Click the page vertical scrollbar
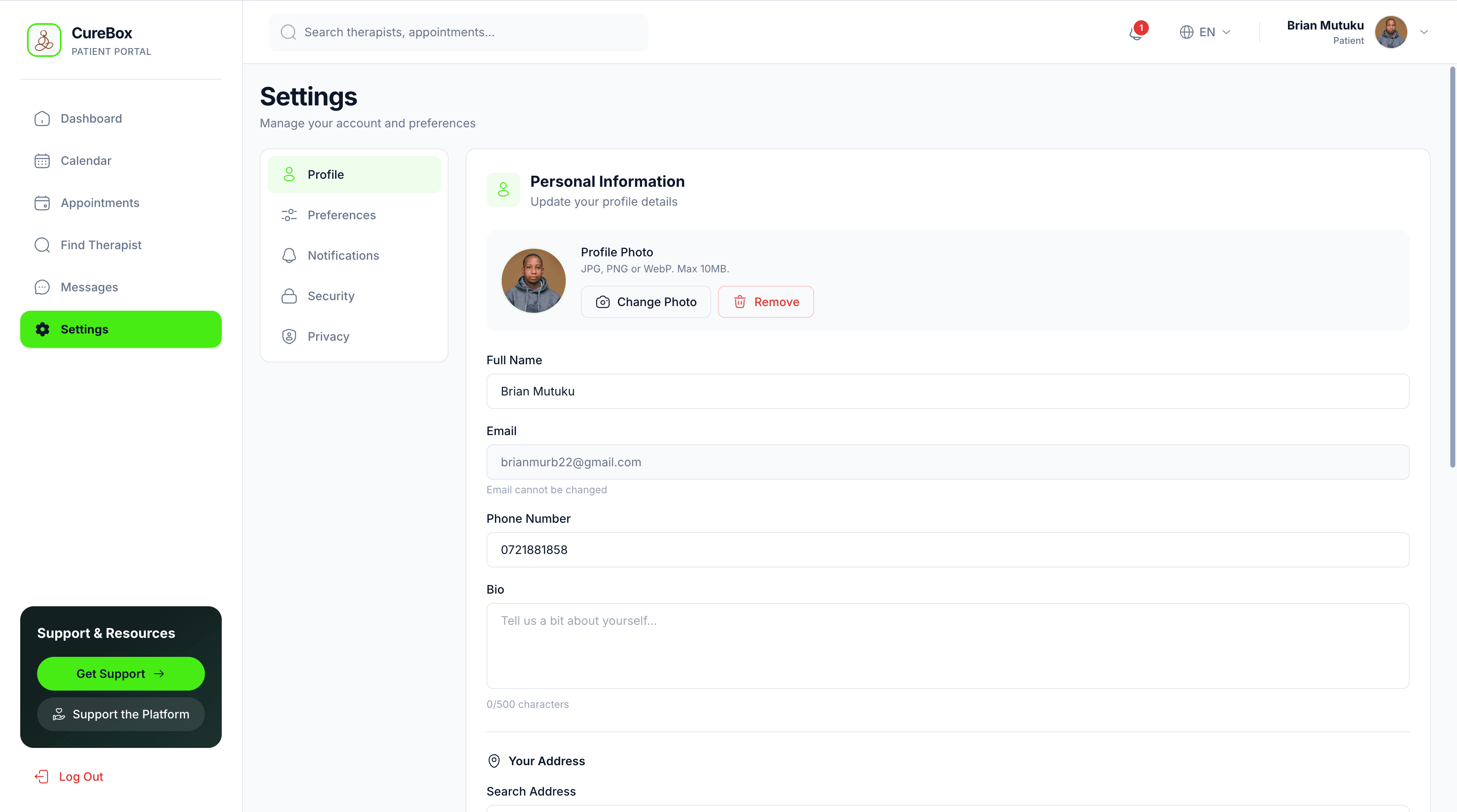Screen dimensions: 1457x812 click(1452, 266)
